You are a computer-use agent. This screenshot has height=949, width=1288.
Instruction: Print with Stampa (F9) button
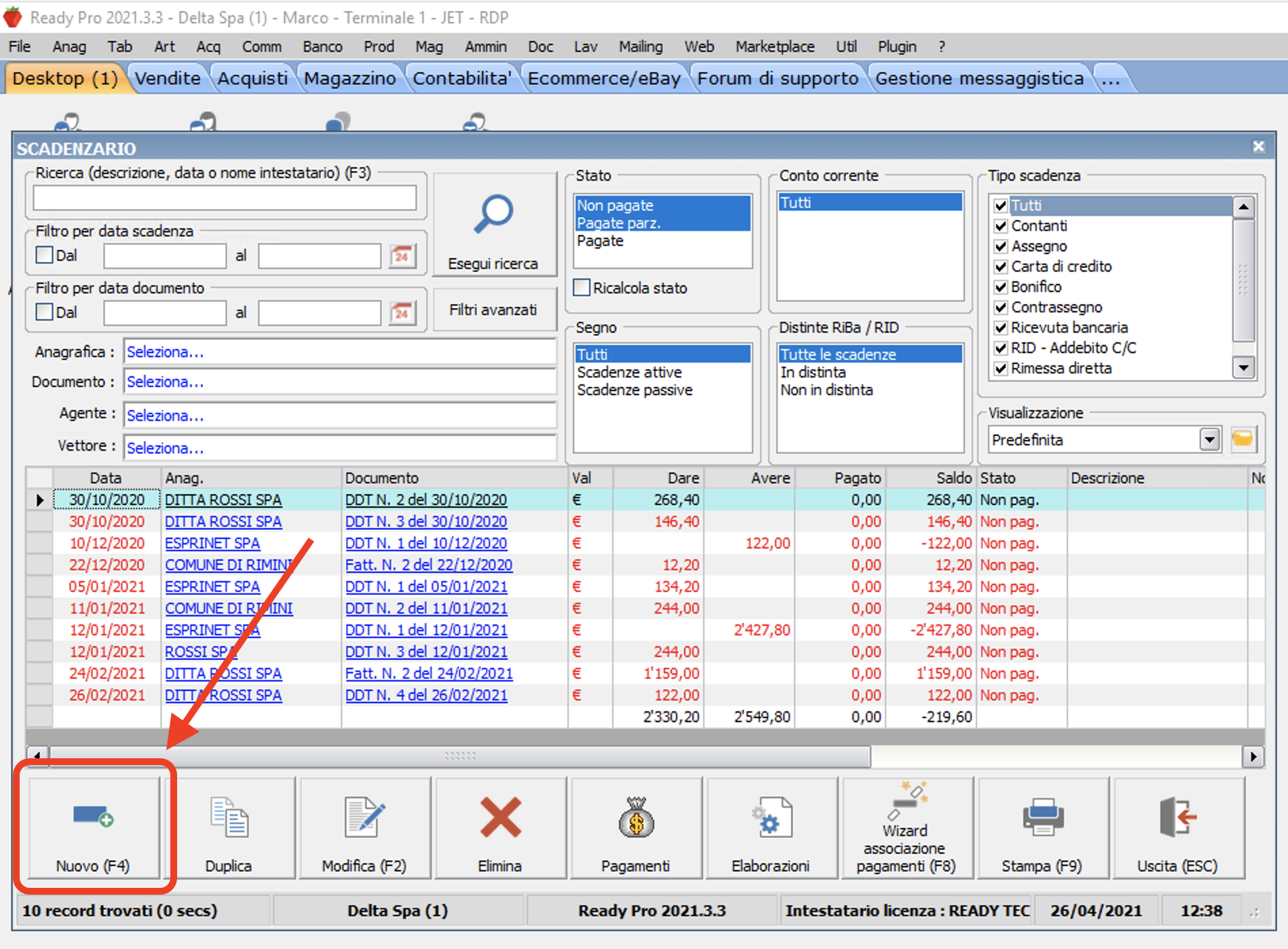point(1043,827)
